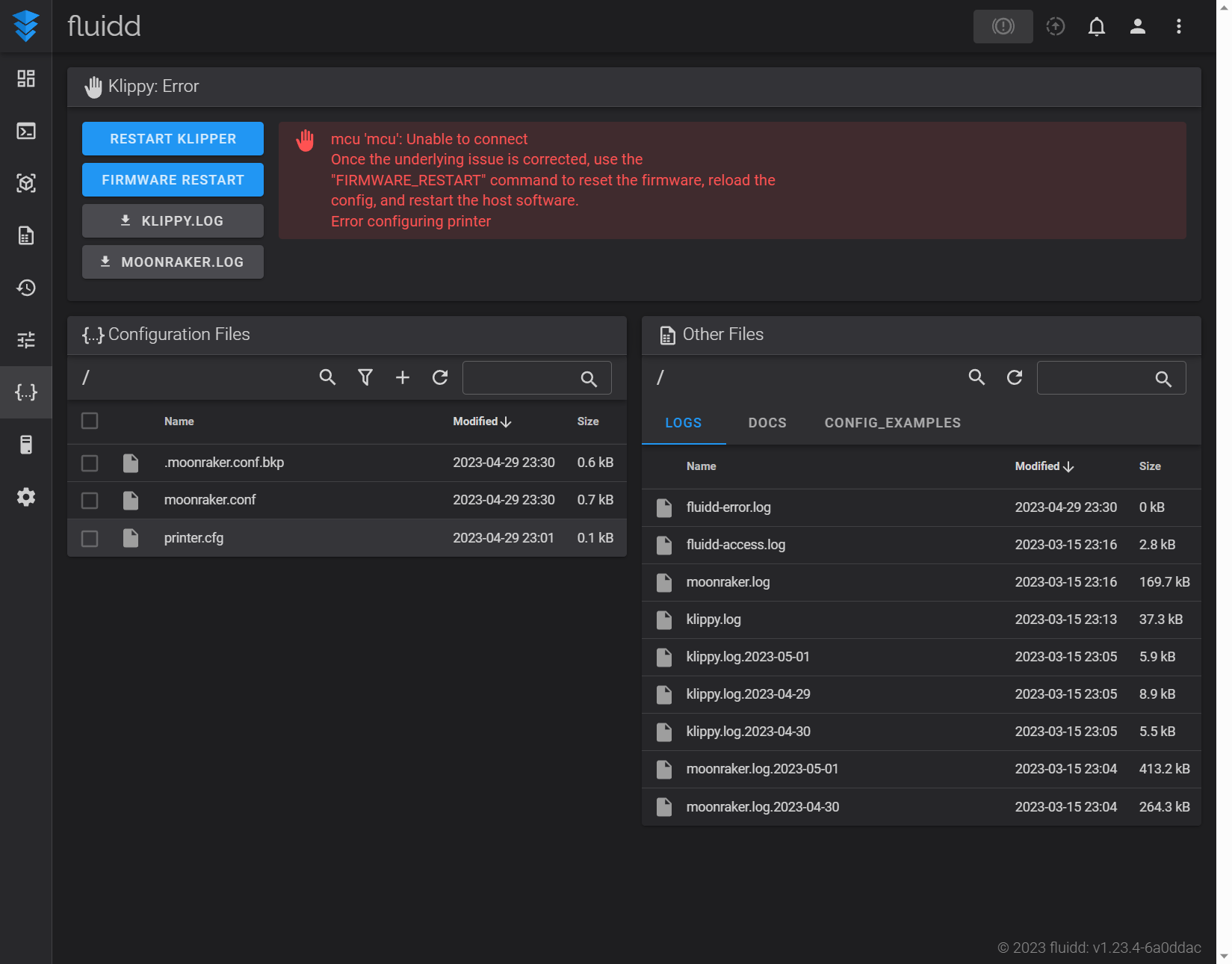This screenshot has width=1232, height=964.
Task: Open the System page from sidebar
Action: [x=26, y=445]
